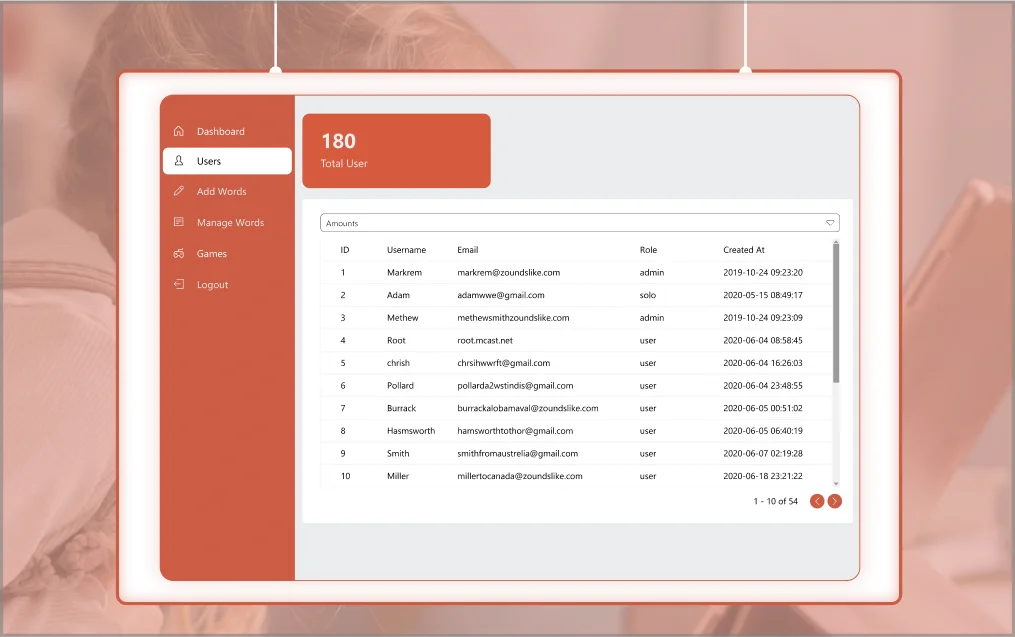Select Manage Words in the sidebar
Image resolution: width=1015 pixels, height=637 pixels.
pos(230,223)
